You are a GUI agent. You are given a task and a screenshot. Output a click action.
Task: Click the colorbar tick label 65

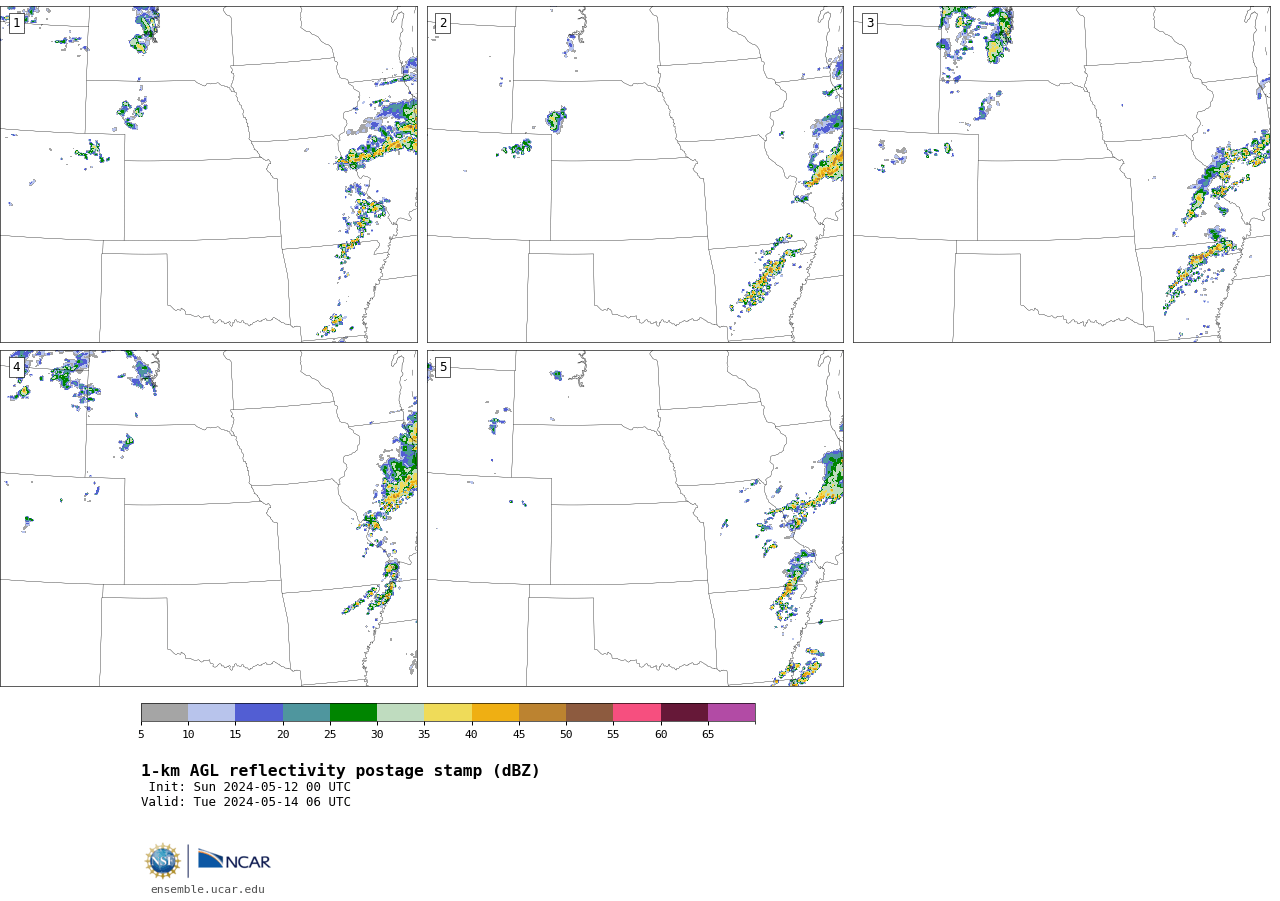click(x=708, y=734)
